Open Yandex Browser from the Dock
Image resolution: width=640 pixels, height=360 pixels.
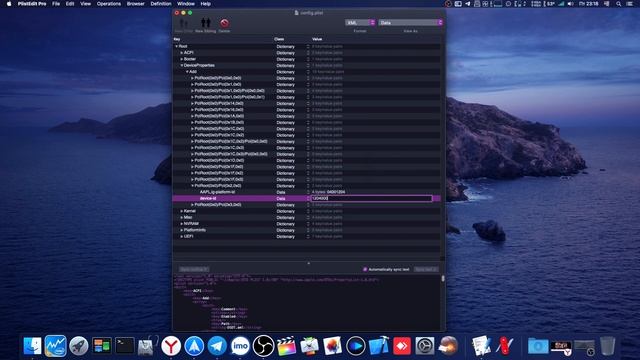click(x=171, y=346)
